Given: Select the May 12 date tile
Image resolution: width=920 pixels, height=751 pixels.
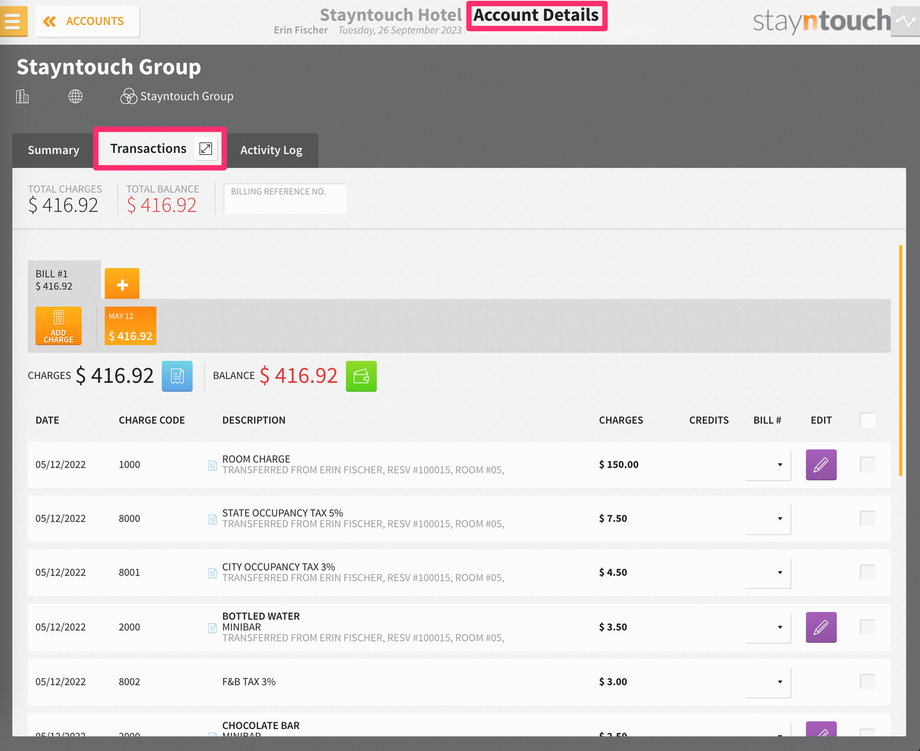Looking at the screenshot, I should pyautogui.click(x=130, y=326).
